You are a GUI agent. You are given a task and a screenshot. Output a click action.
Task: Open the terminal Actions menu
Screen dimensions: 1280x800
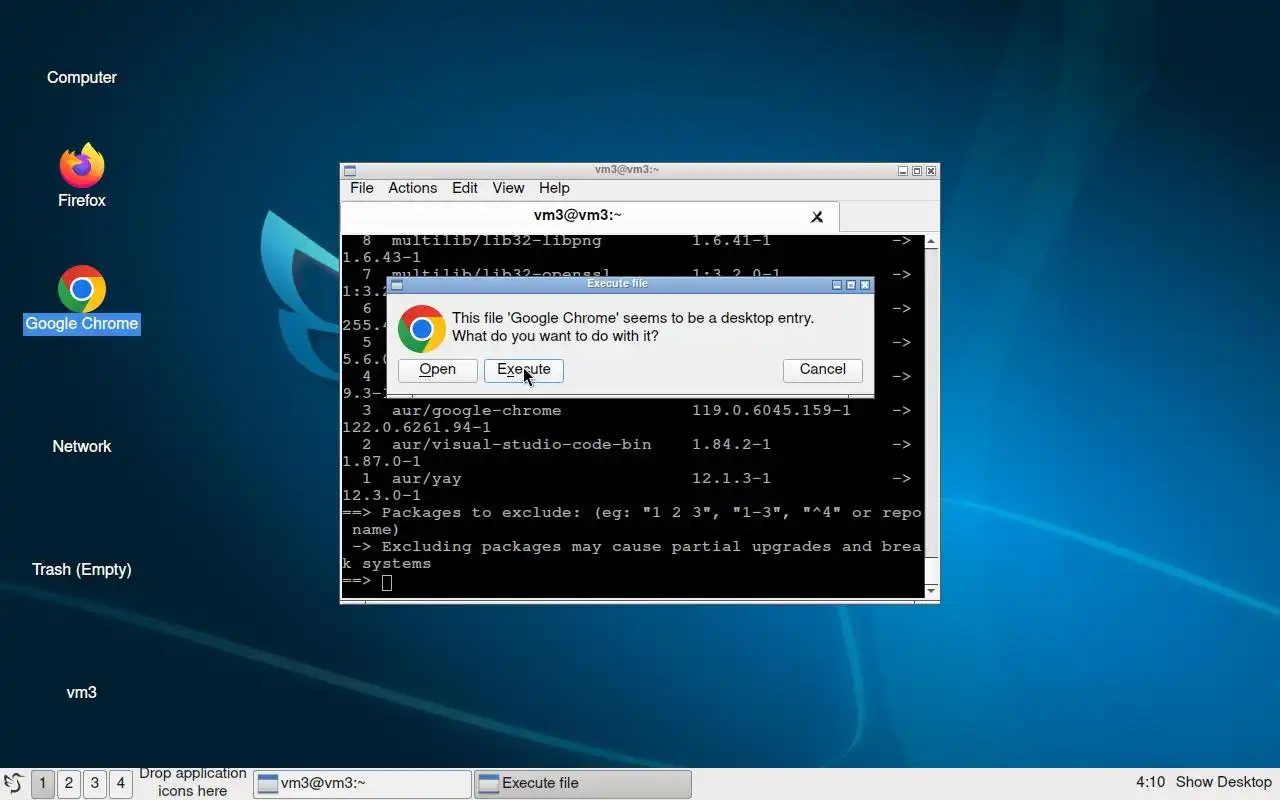(413, 188)
